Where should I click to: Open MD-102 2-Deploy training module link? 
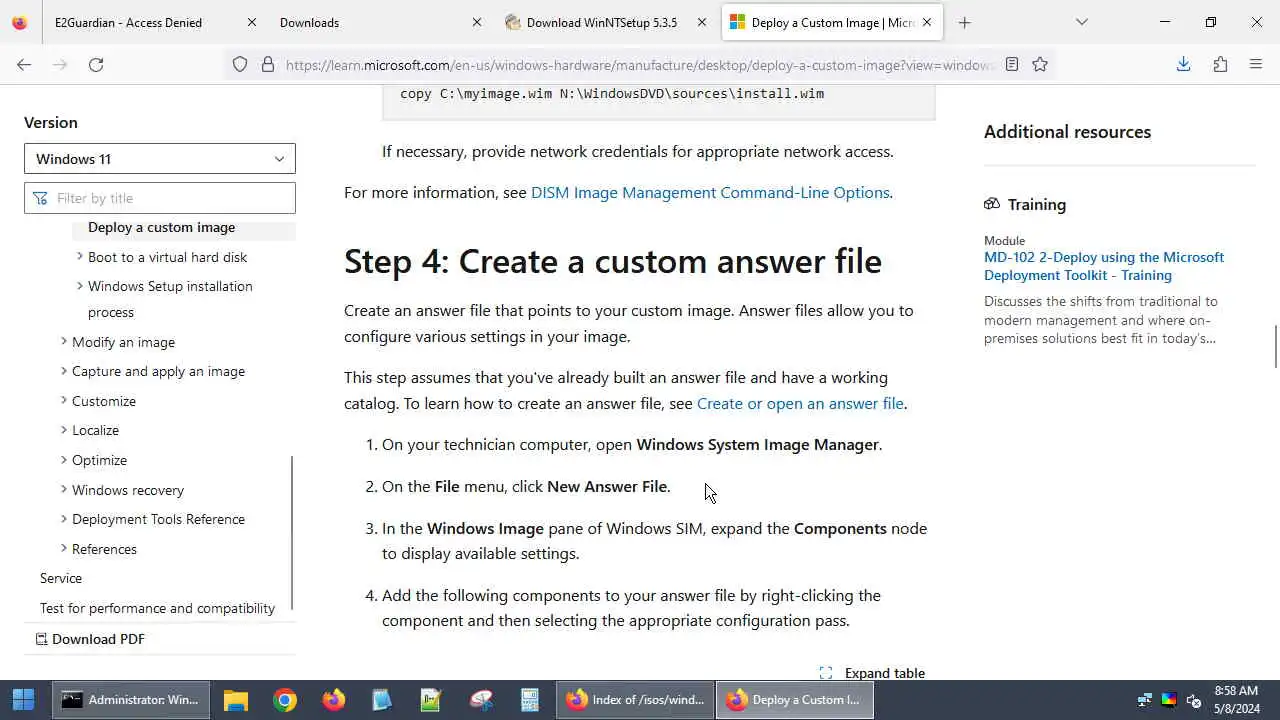[1104, 266]
